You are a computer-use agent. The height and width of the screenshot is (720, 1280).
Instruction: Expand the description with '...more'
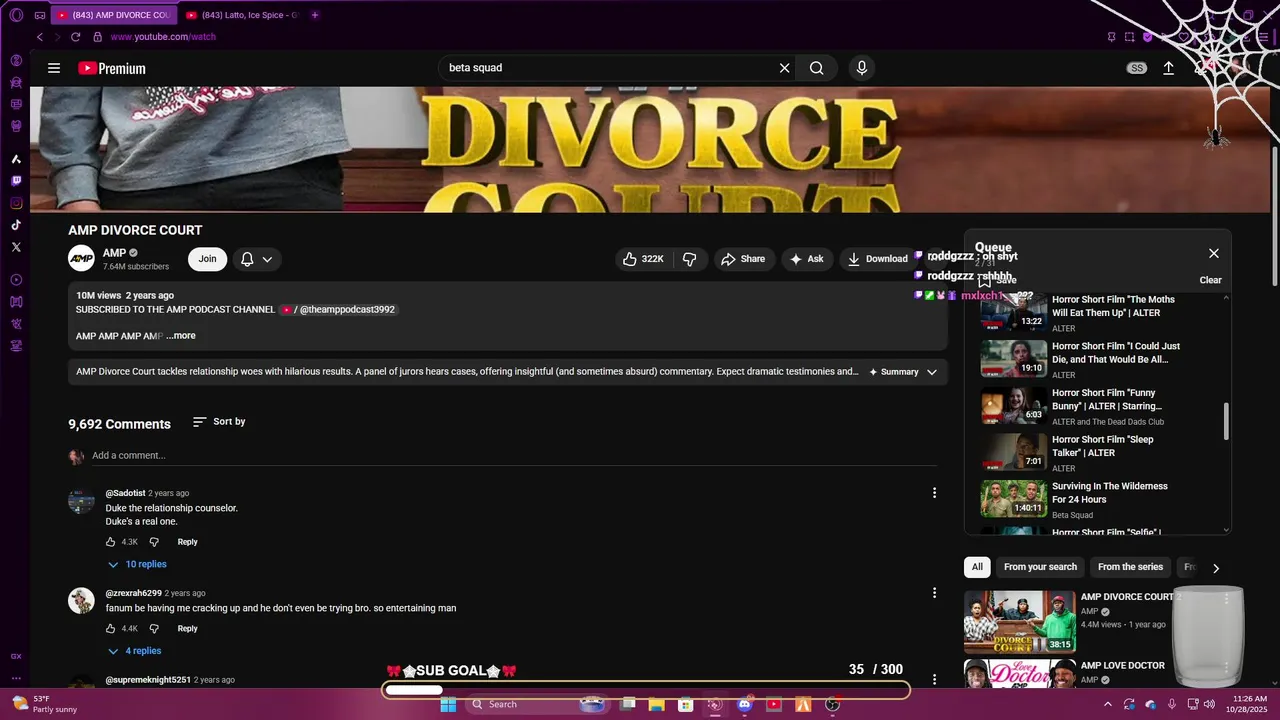181,336
